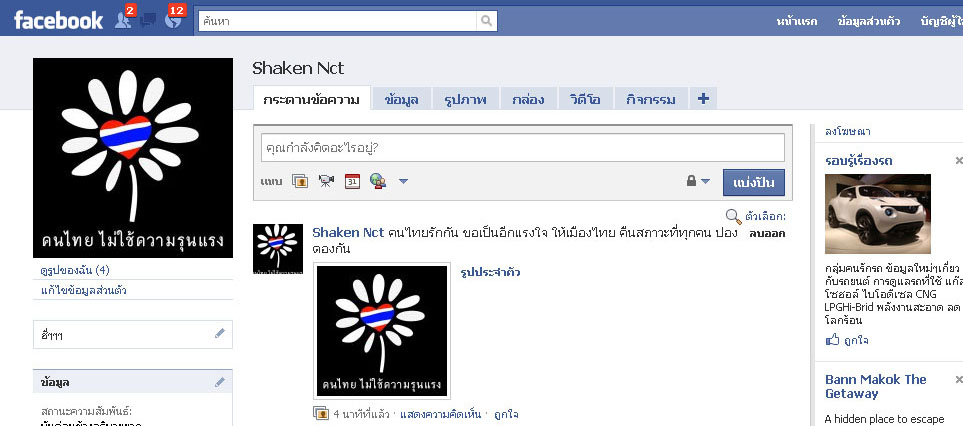This screenshot has width=963, height=426.
Task: Expand more attachment options arrow
Action: (x=403, y=181)
